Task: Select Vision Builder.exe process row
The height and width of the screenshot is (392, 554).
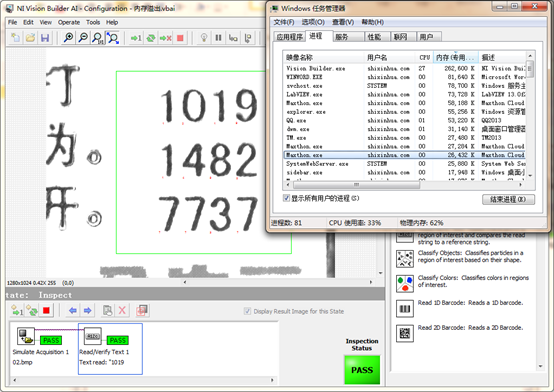Action: 405,68
